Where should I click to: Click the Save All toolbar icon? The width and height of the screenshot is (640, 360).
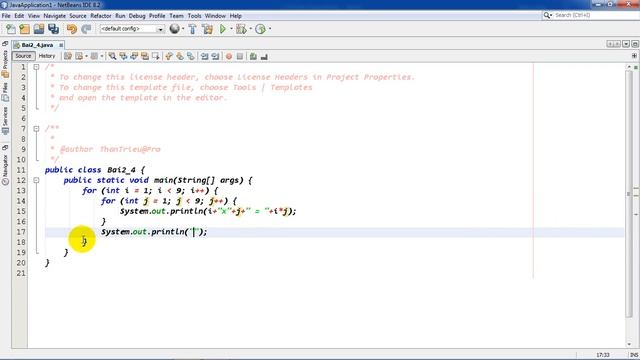point(53,29)
